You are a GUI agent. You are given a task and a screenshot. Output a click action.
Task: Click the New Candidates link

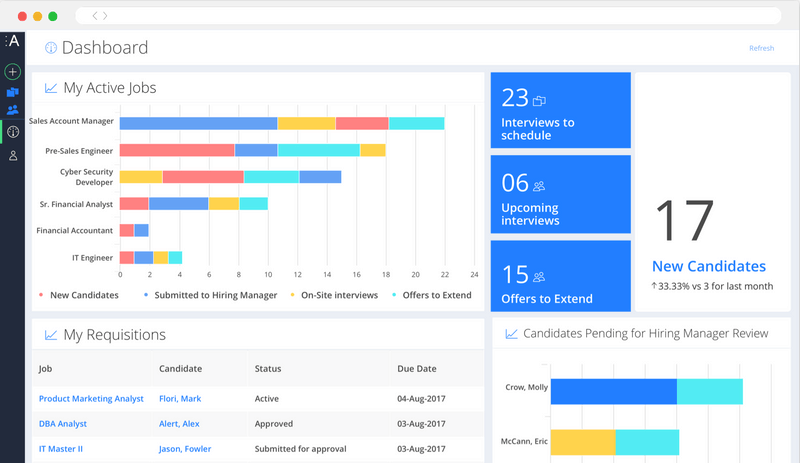click(708, 266)
